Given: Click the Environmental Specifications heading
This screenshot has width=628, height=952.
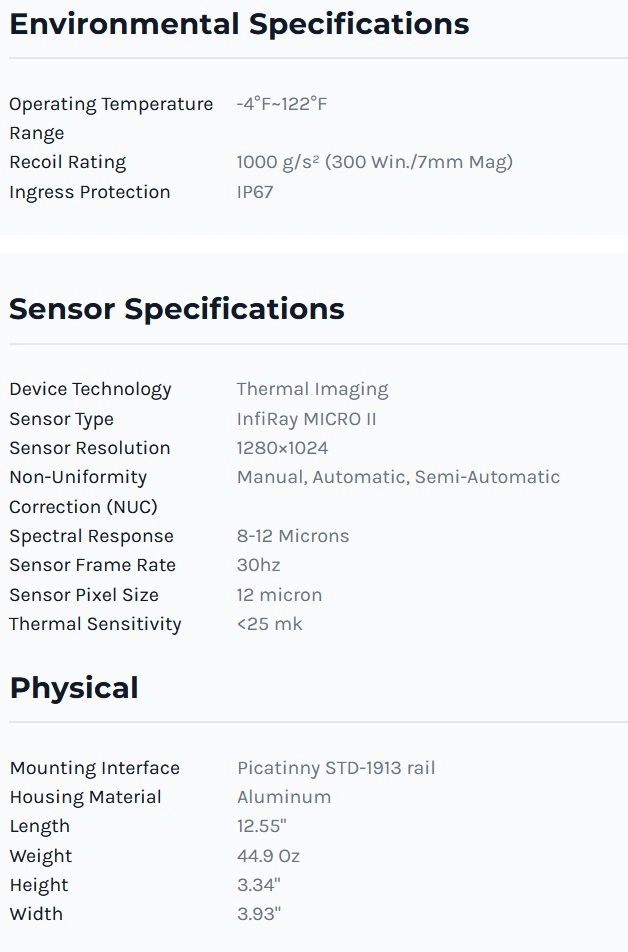Looking at the screenshot, I should pos(239,25).
